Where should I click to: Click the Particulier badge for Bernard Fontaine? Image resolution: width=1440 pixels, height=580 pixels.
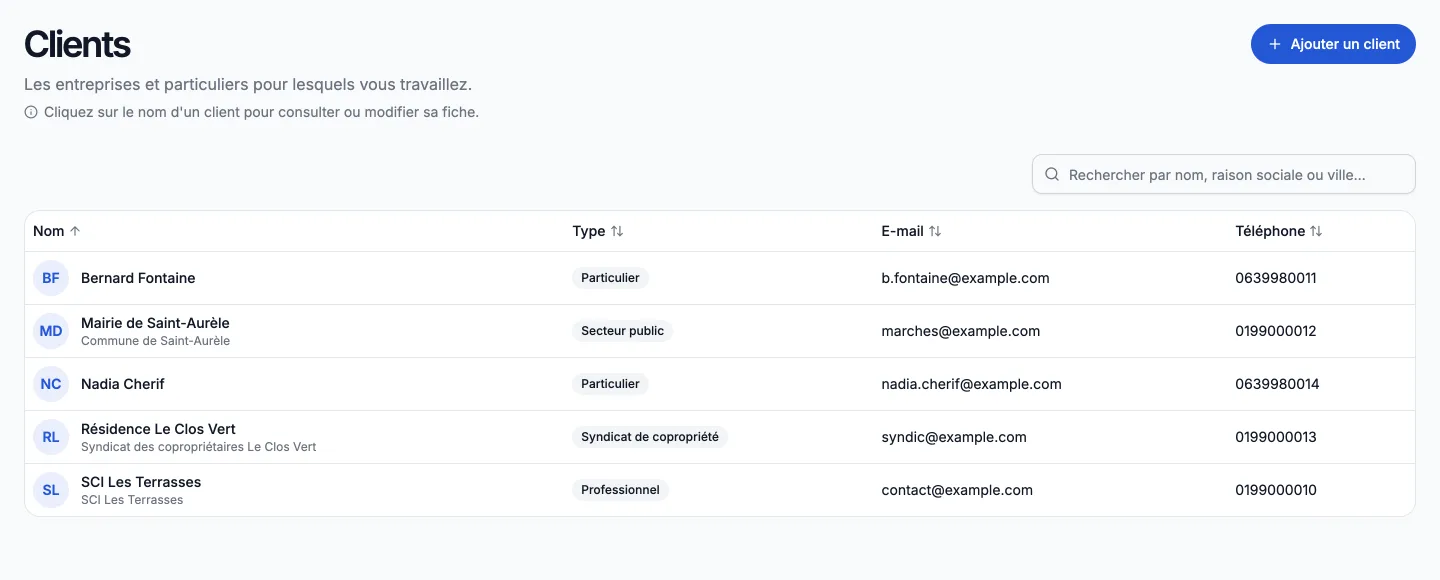click(x=610, y=278)
